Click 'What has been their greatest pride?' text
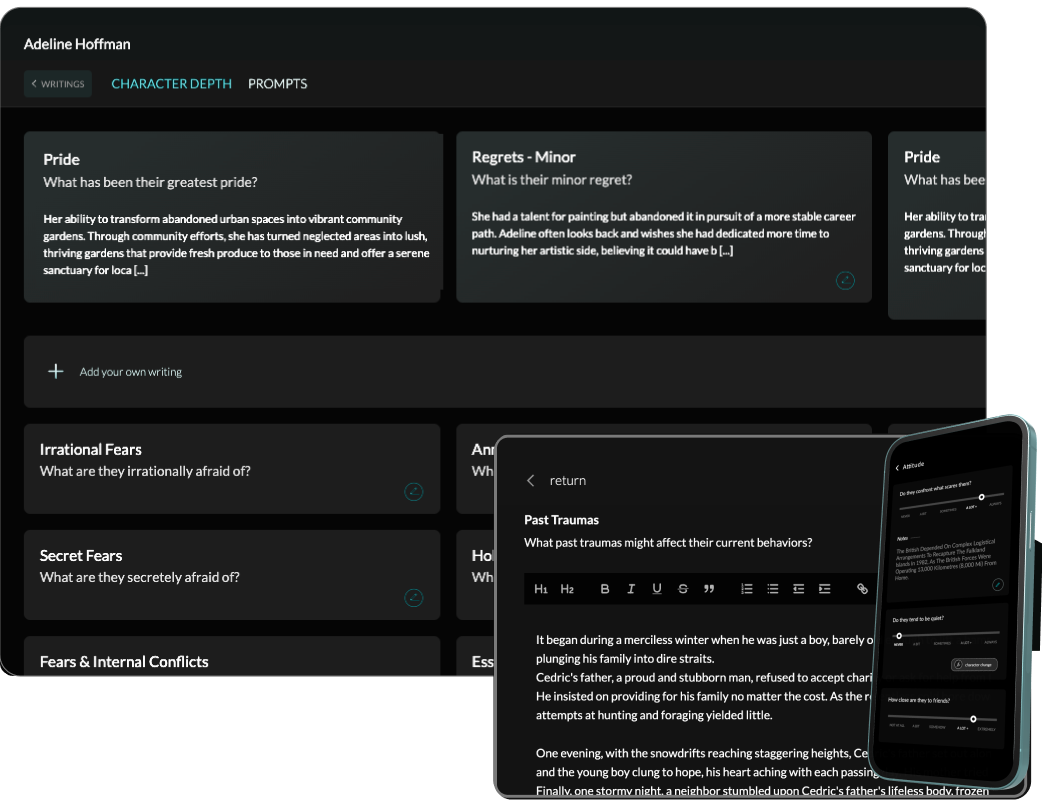 150,182
